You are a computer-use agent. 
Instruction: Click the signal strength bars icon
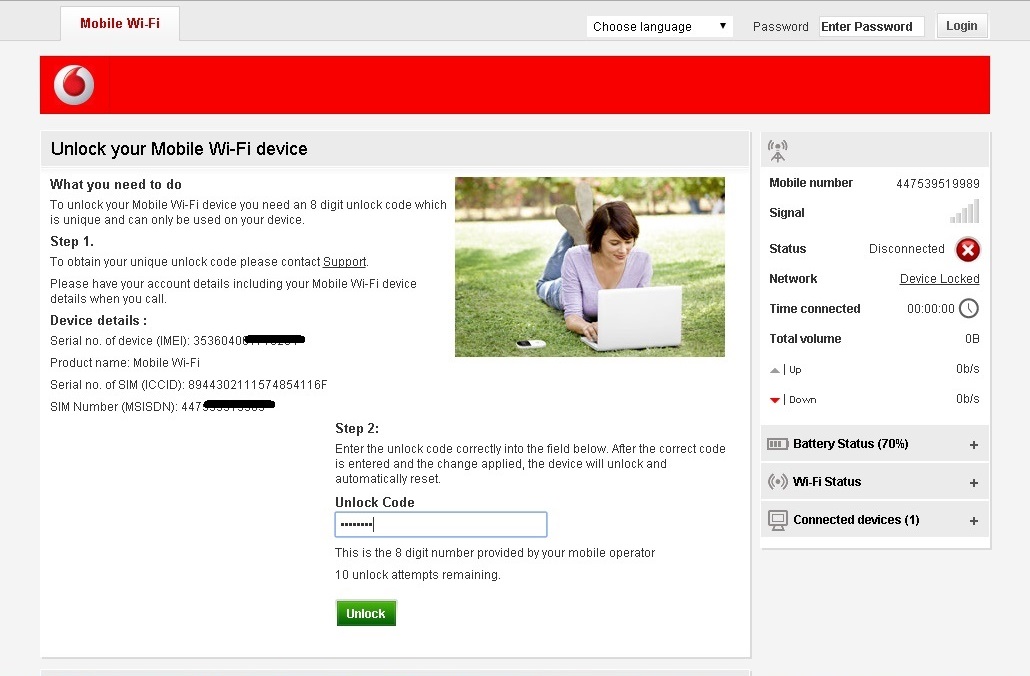click(x=963, y=212)
